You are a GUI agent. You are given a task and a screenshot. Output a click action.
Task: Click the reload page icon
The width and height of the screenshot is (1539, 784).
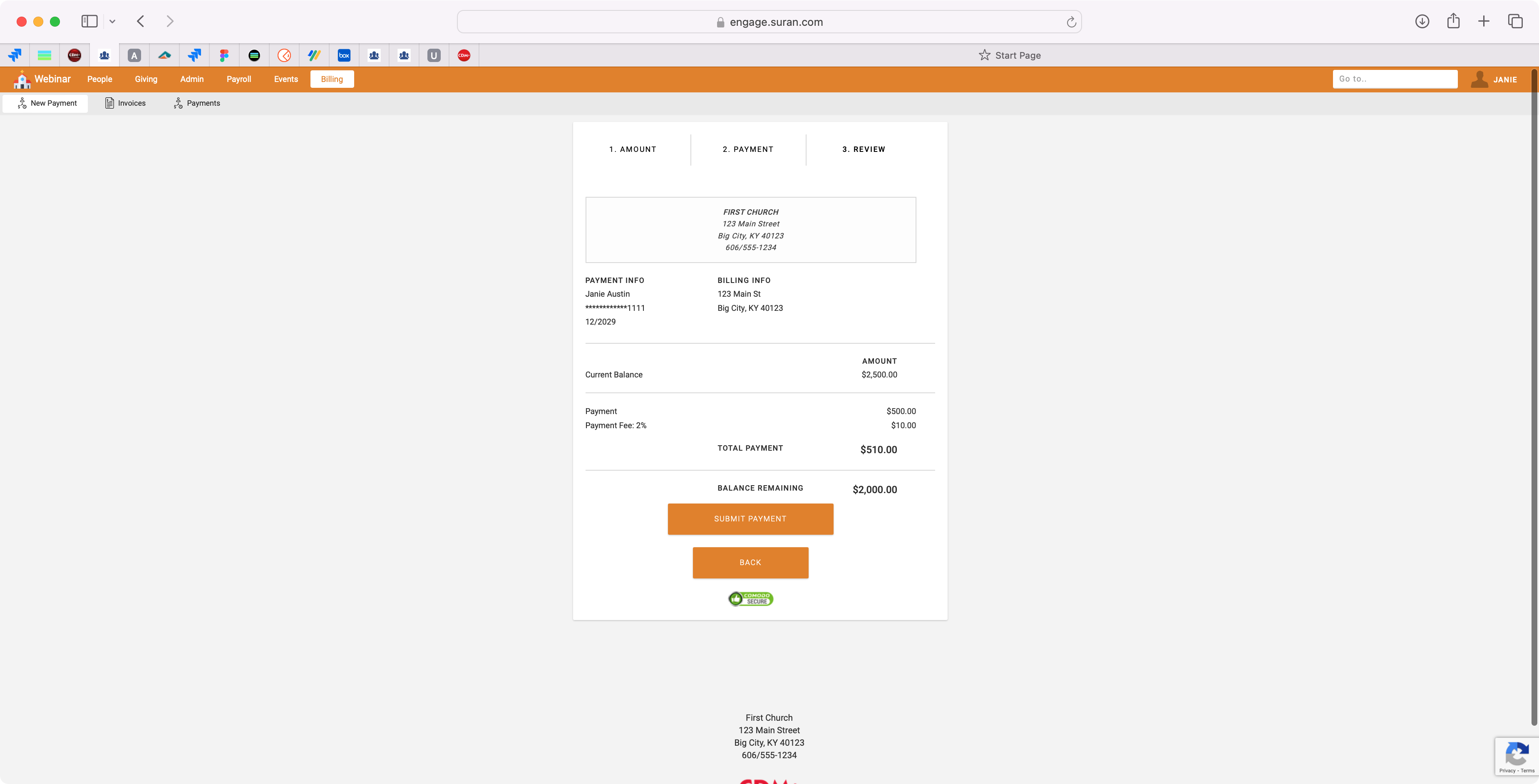click(1071, 22)
